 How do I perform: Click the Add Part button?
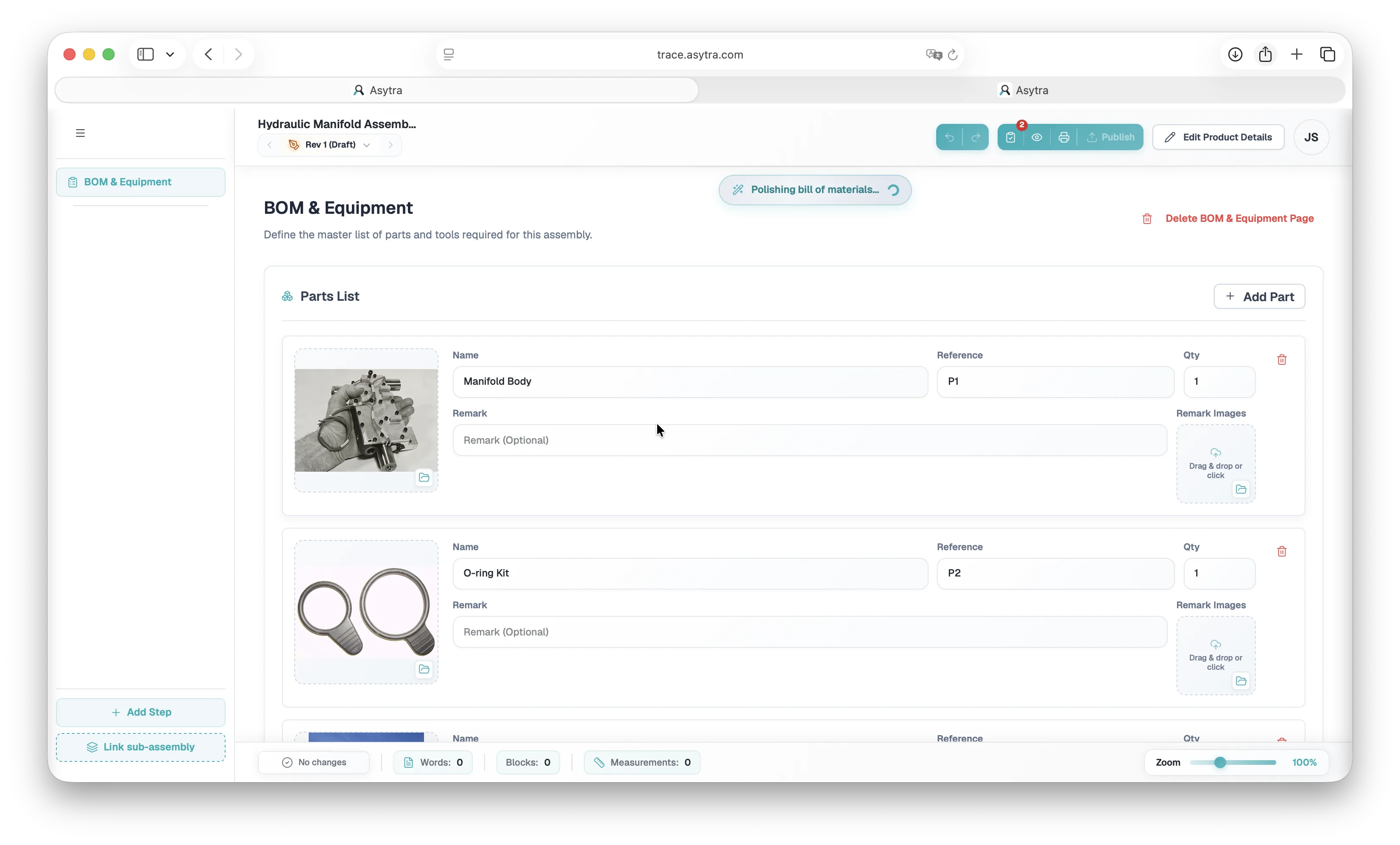(1259, 296)
